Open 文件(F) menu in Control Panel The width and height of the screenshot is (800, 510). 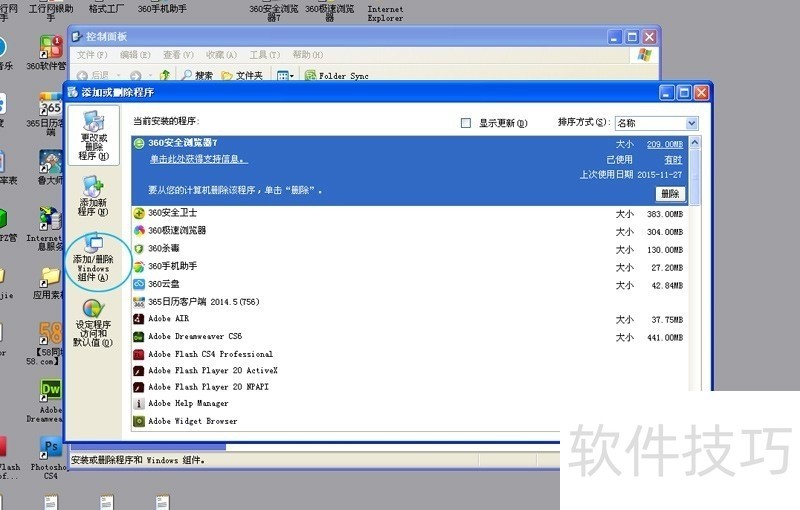pyautogui.click(x=92, y=55)
